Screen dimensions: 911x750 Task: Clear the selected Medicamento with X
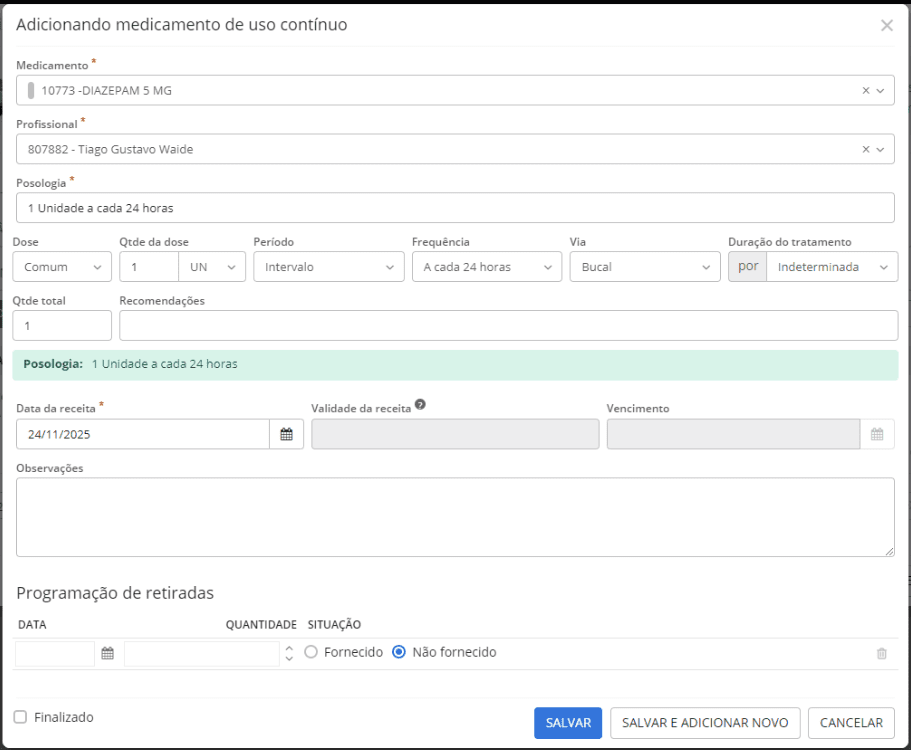tap(866, 90)
